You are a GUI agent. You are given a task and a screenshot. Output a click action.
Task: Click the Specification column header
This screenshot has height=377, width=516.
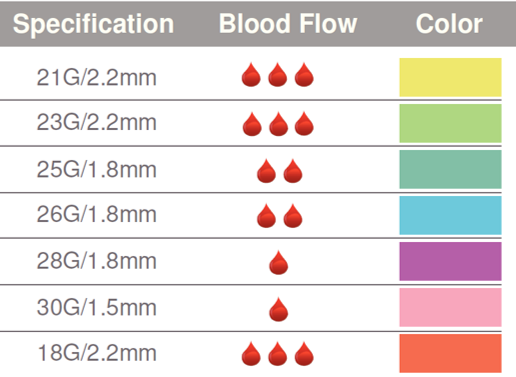[x=93, y=24]
